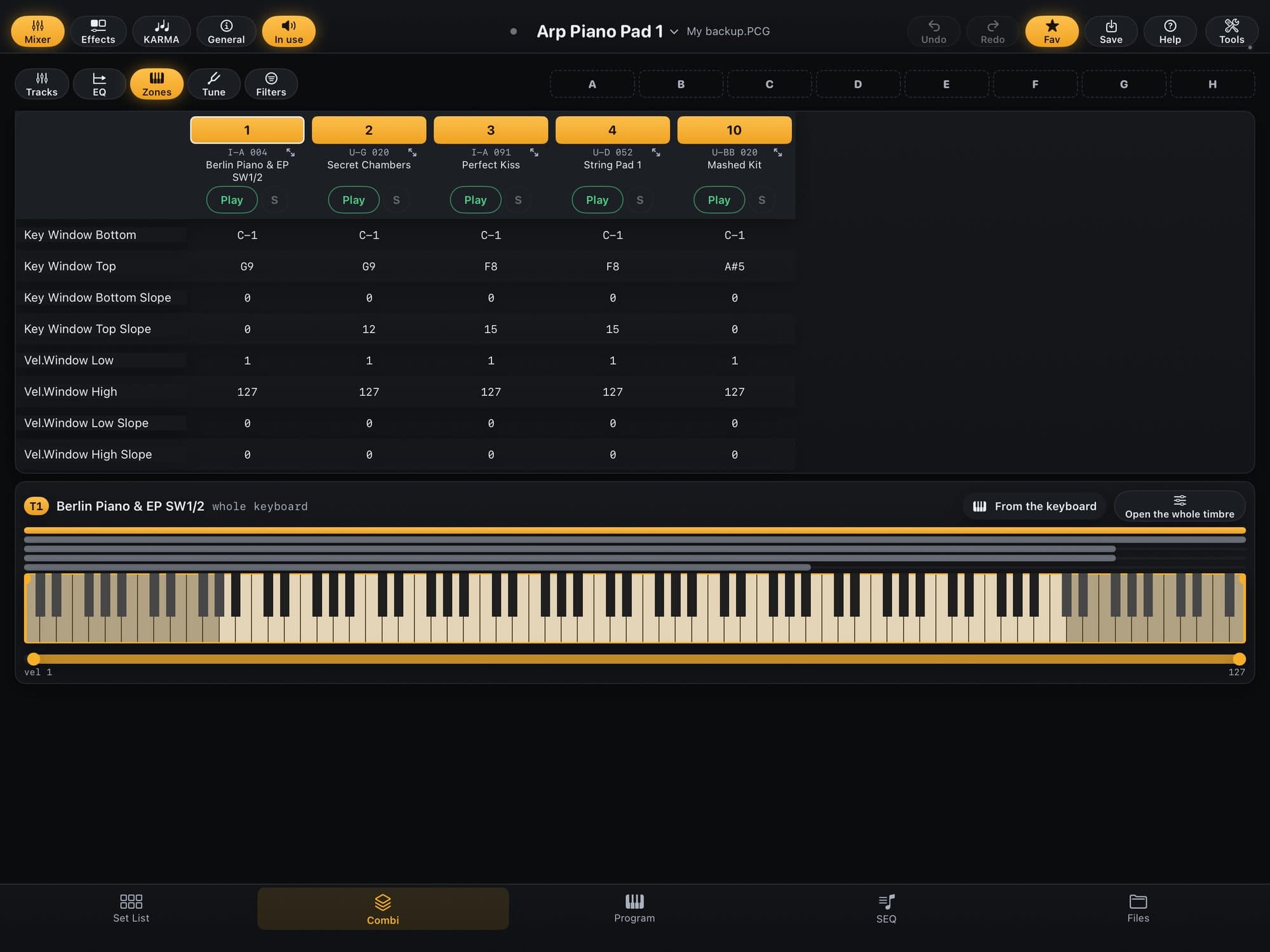Select timbre 2 header

point(369,130)
